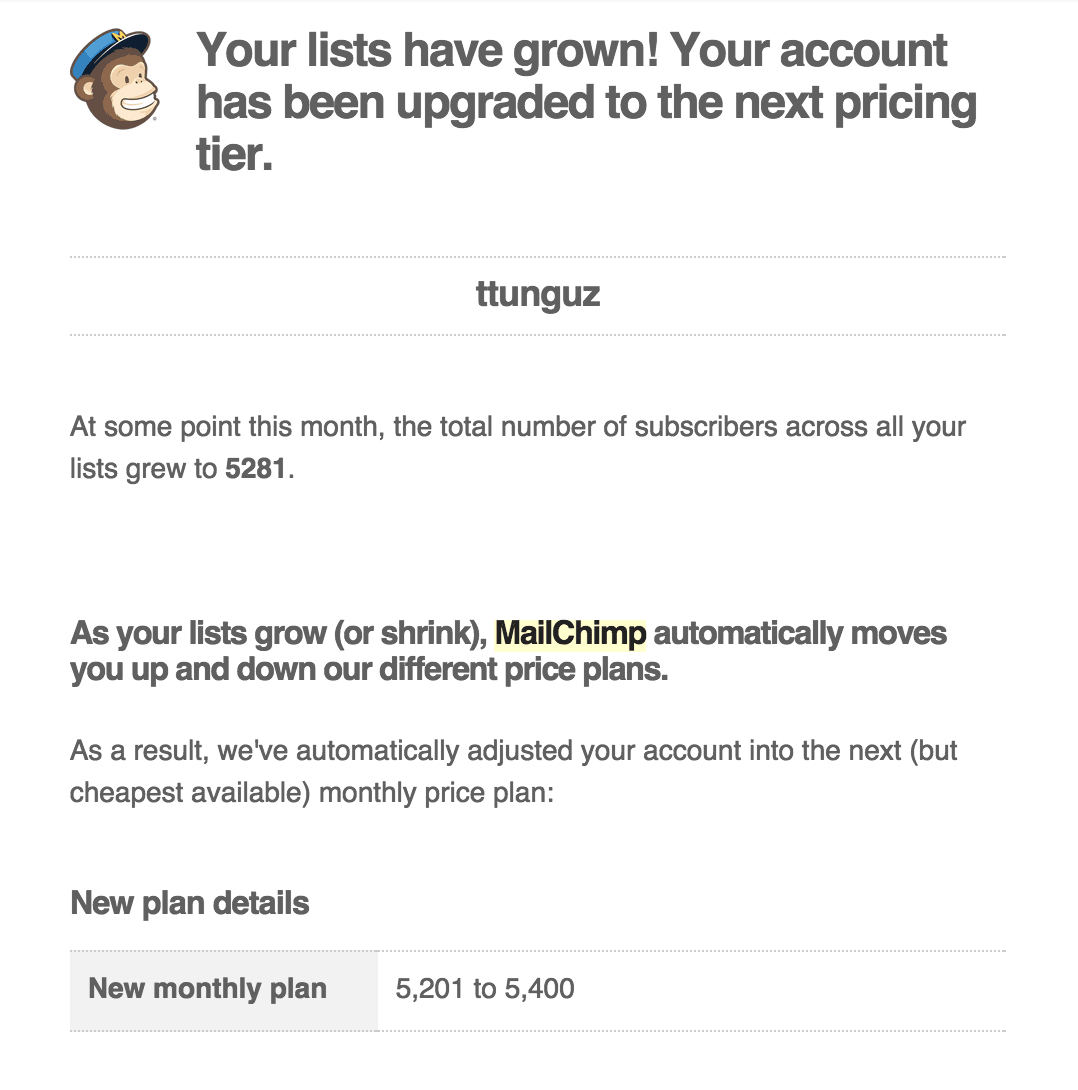Select the "New monthly plan" table cell
1078x1090 pixels.
[224, 990]
